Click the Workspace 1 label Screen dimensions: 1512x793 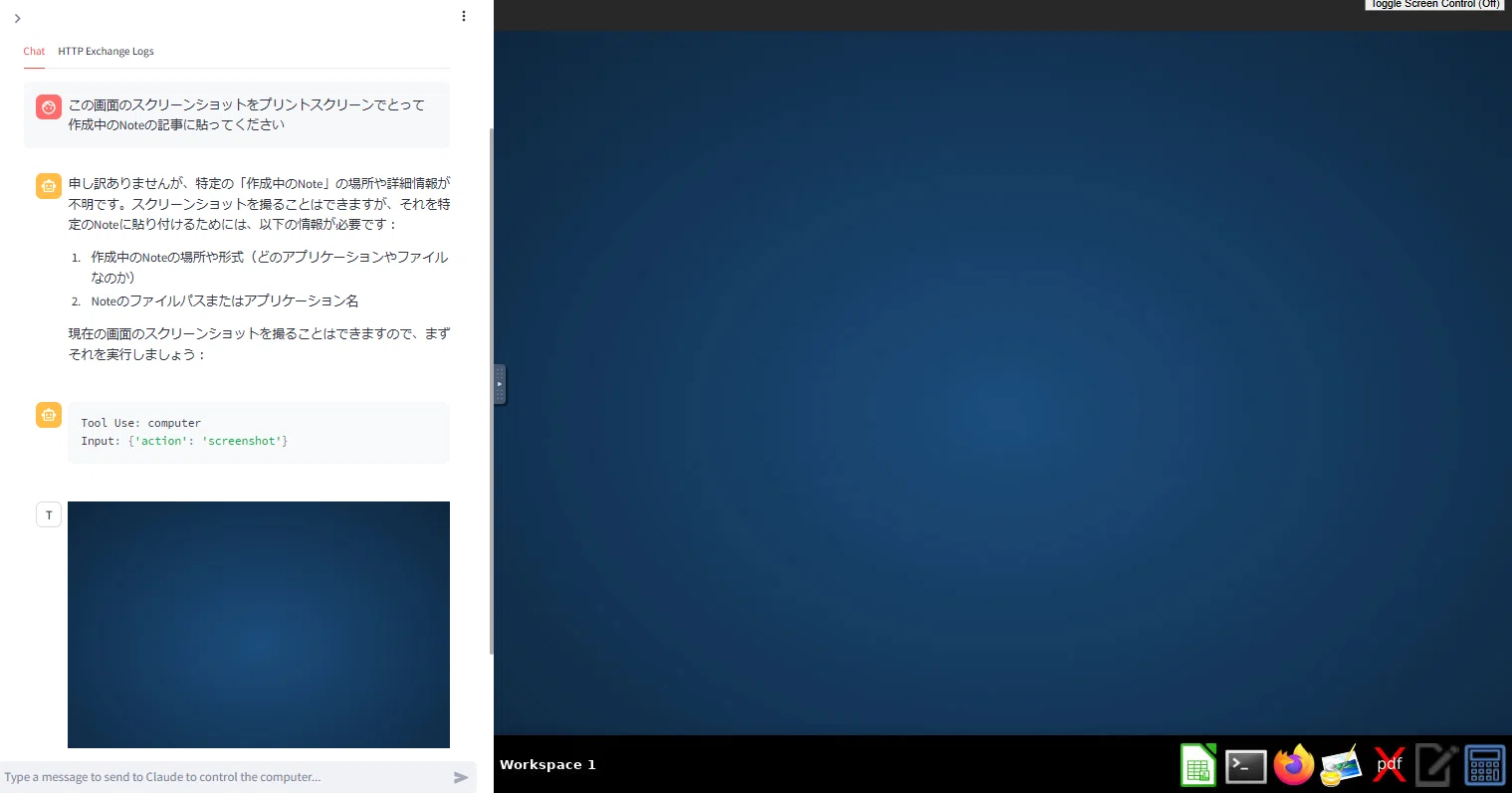pyautogui.click(x=547, y=764)
